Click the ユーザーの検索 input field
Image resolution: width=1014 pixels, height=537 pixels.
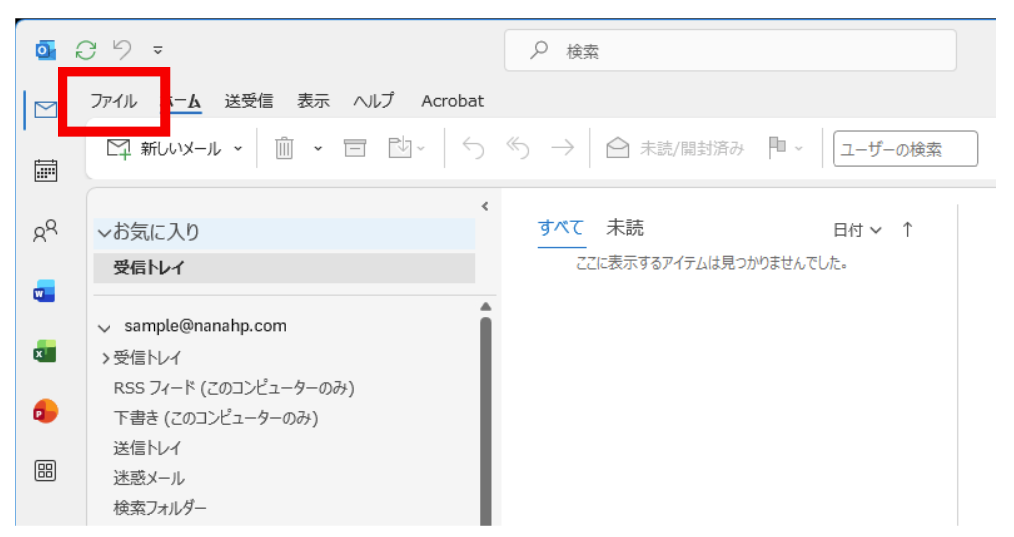905,149
